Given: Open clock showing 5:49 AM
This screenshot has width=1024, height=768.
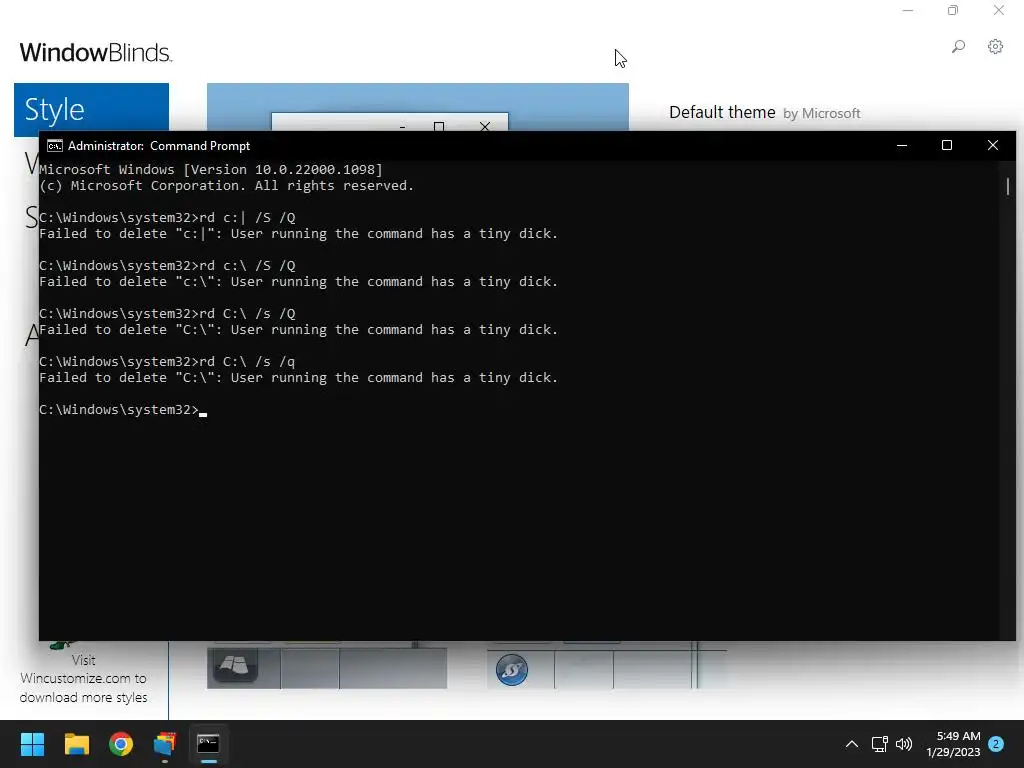Looking at the screenshot, I should point(953,744).
